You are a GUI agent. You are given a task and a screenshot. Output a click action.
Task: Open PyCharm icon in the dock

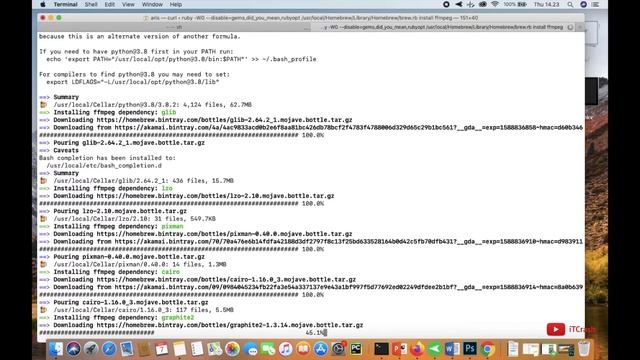[x=356, y=349]
